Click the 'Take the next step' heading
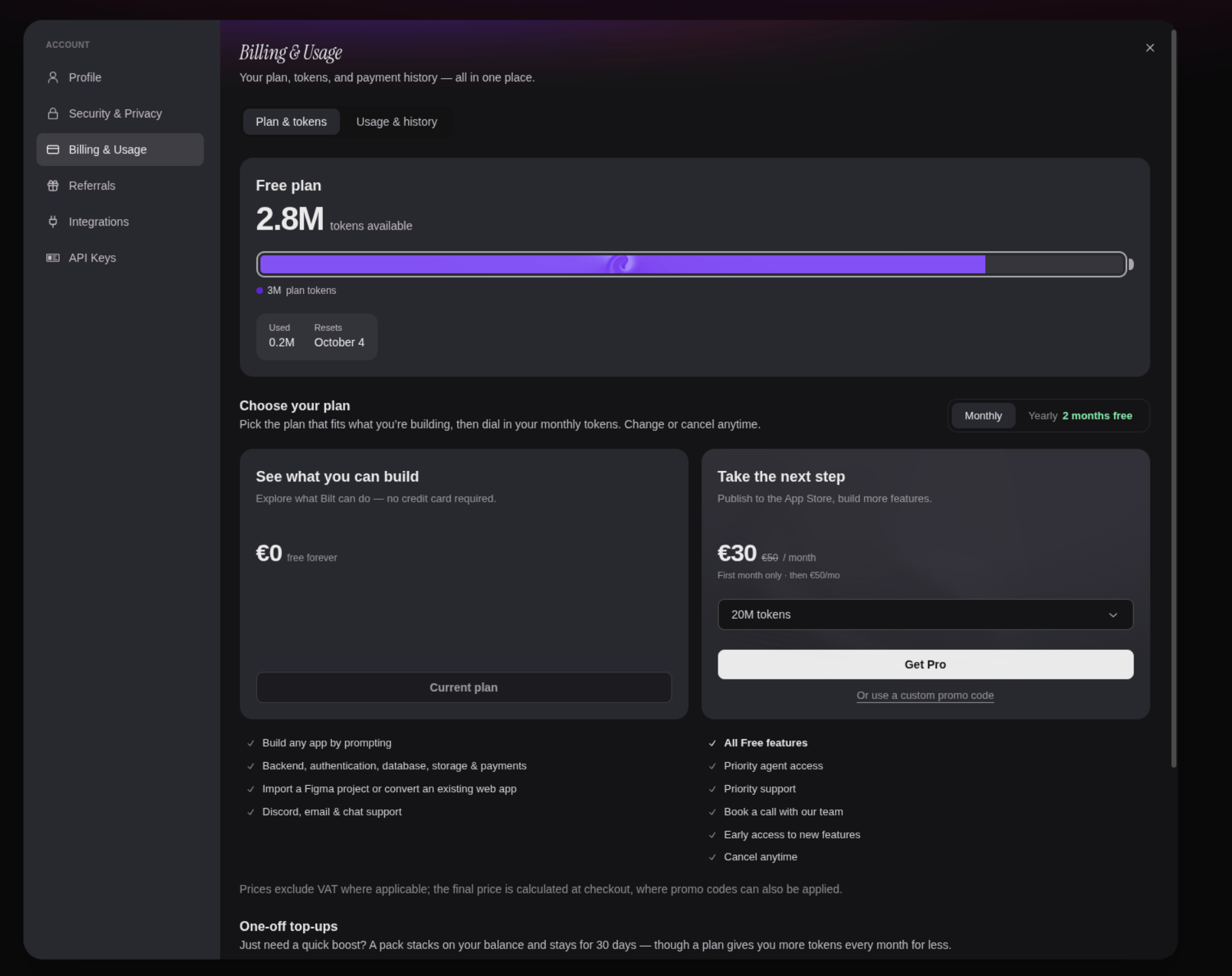The height and width of the screenshot is (976, 1232). point(781,477)
